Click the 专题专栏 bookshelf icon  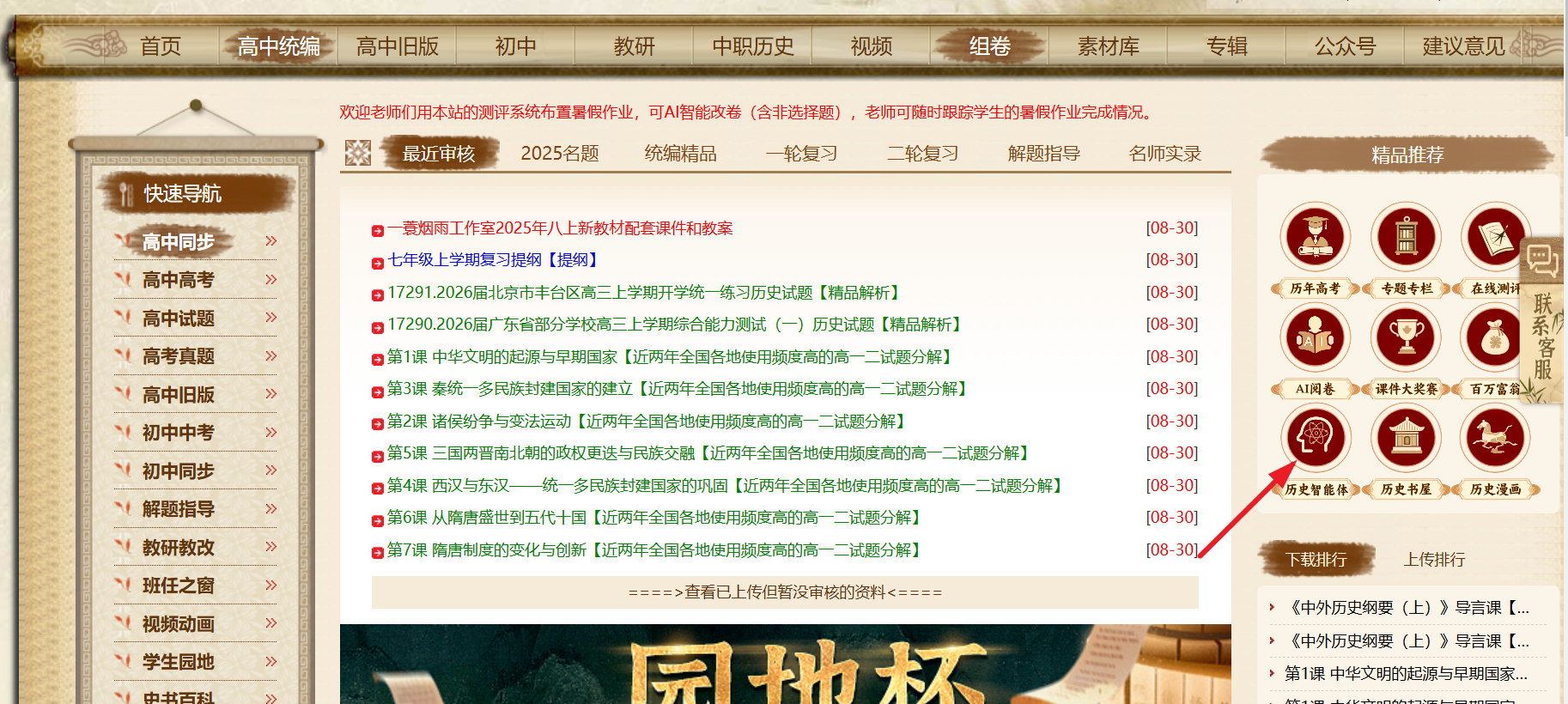click(x=1405, y=237)
